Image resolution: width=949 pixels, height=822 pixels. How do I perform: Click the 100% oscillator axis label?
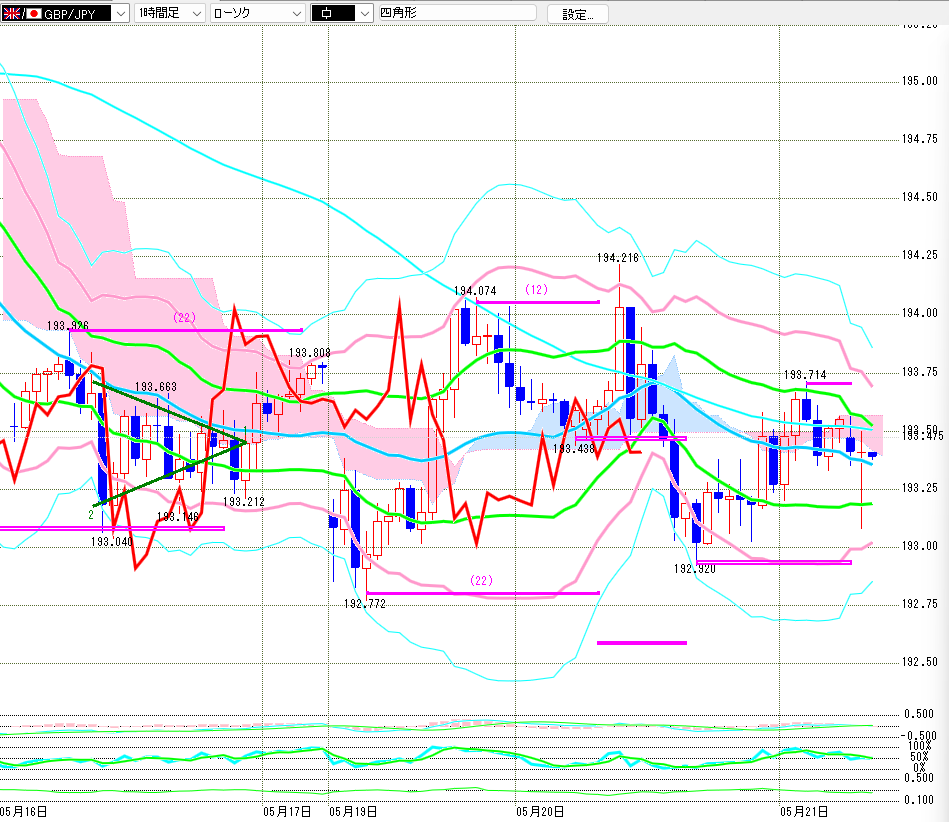[x=920, y=746]
